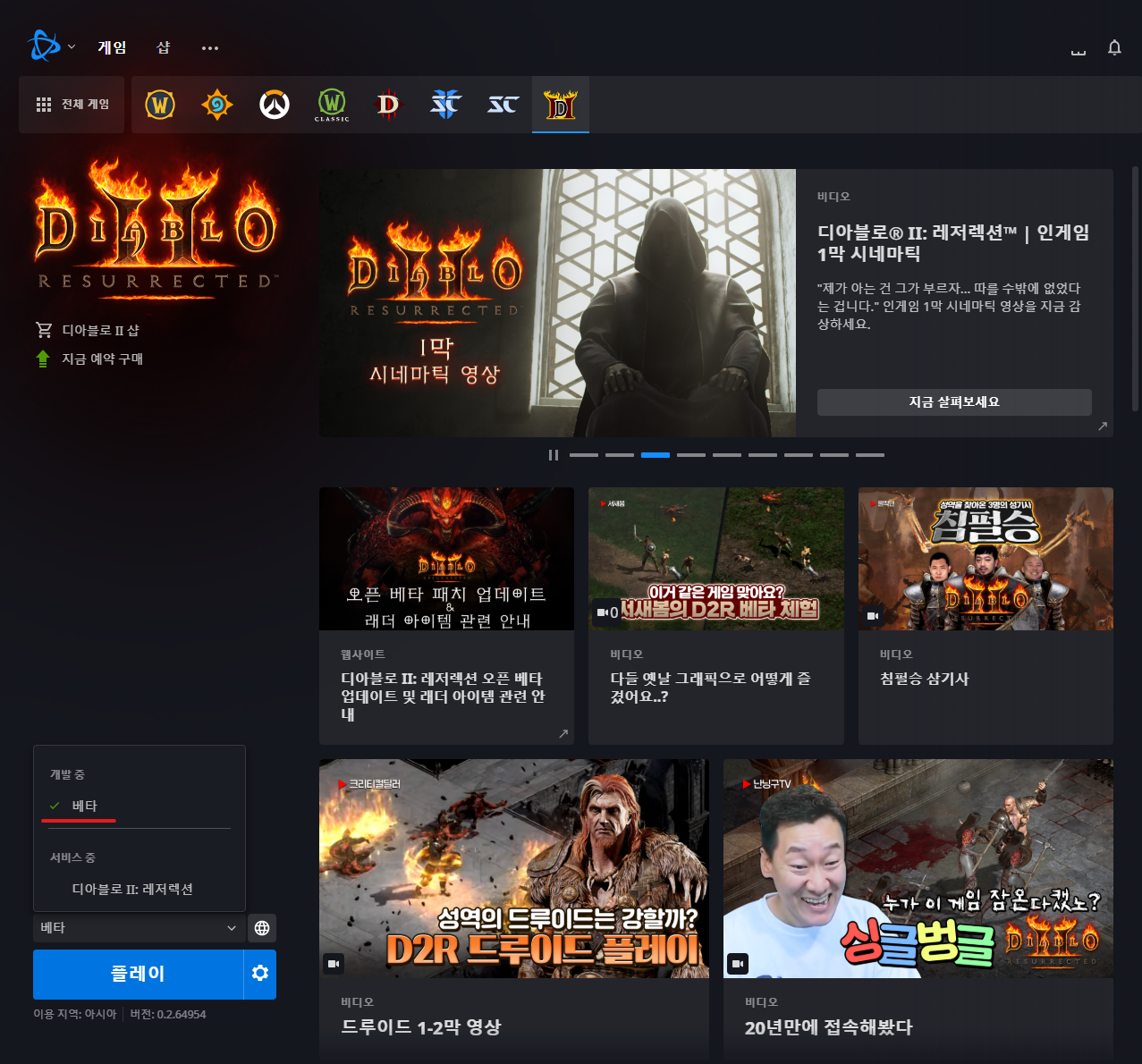Open 드루이드 1-2막 영상 title
Image resolution: width=1142 pixels, height=1064 pixels.
coord(421,1027)
